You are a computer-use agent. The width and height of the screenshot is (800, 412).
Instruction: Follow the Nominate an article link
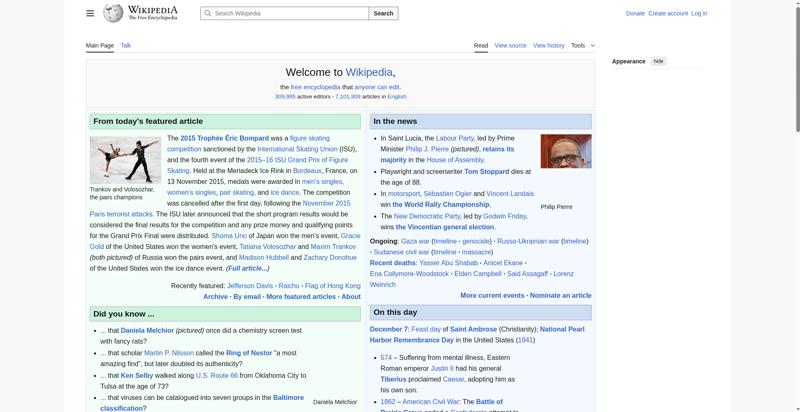[560, 295]
